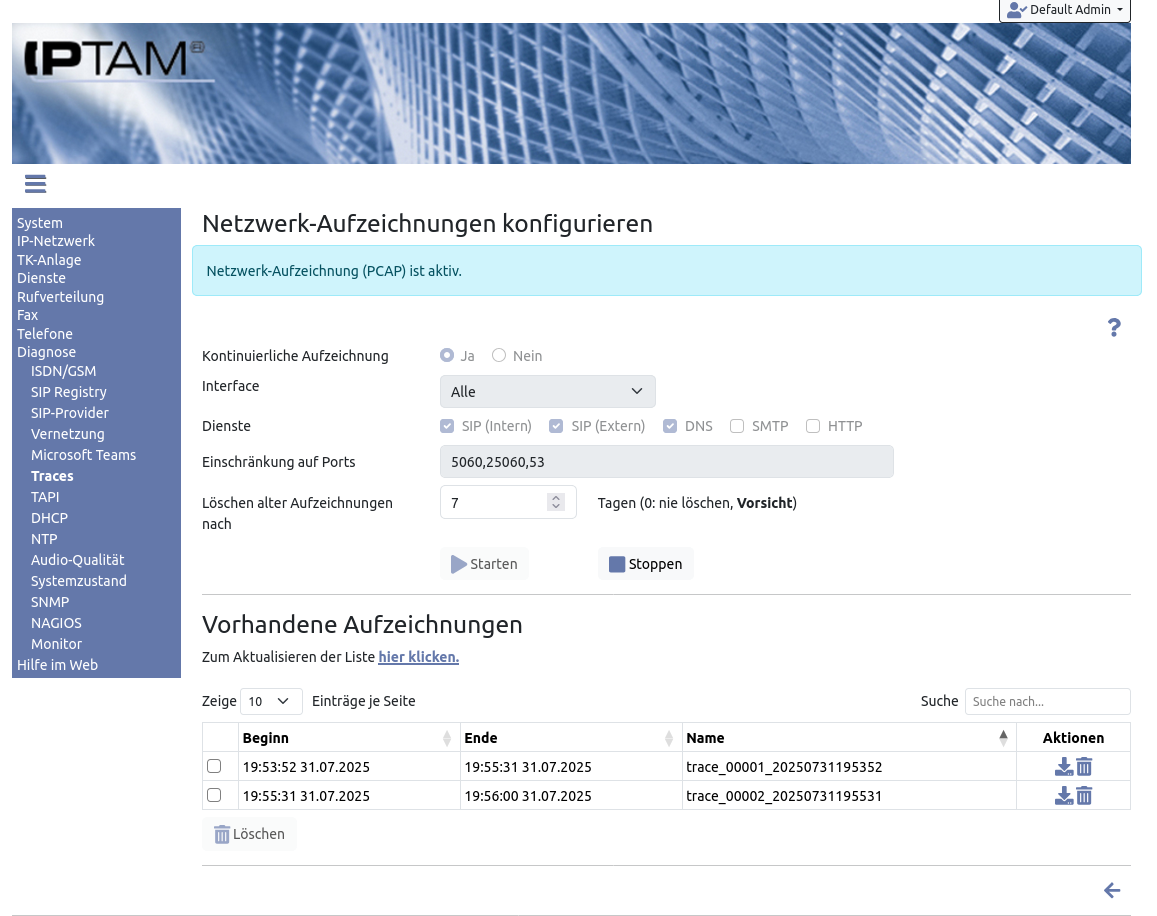This screenshot has width=1157, height=916.
Task: Enable the HTTP service checkbox
Action: pyautogui.click(x=813, y=426)
